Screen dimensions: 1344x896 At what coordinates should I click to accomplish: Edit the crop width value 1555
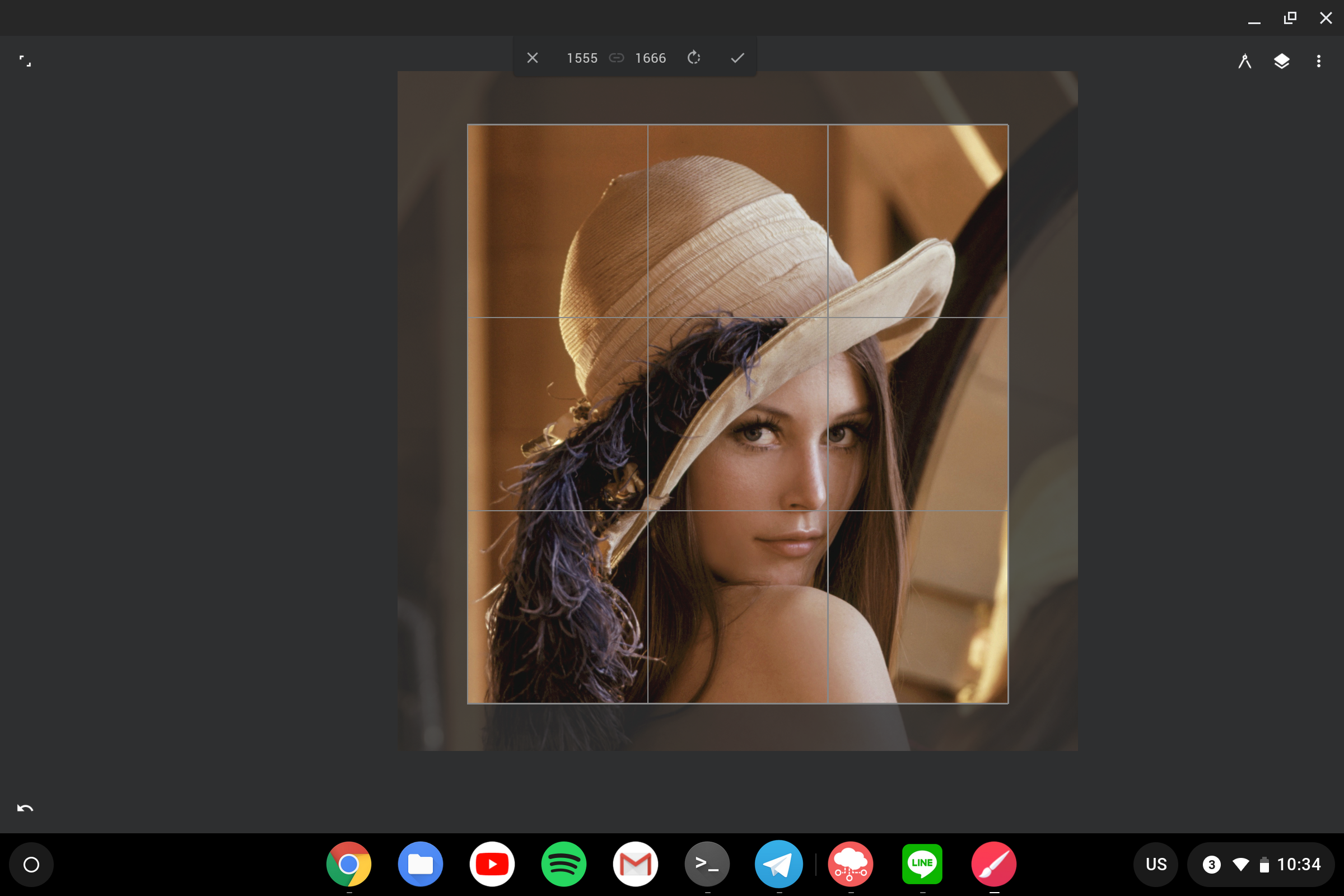click(582, 58)
